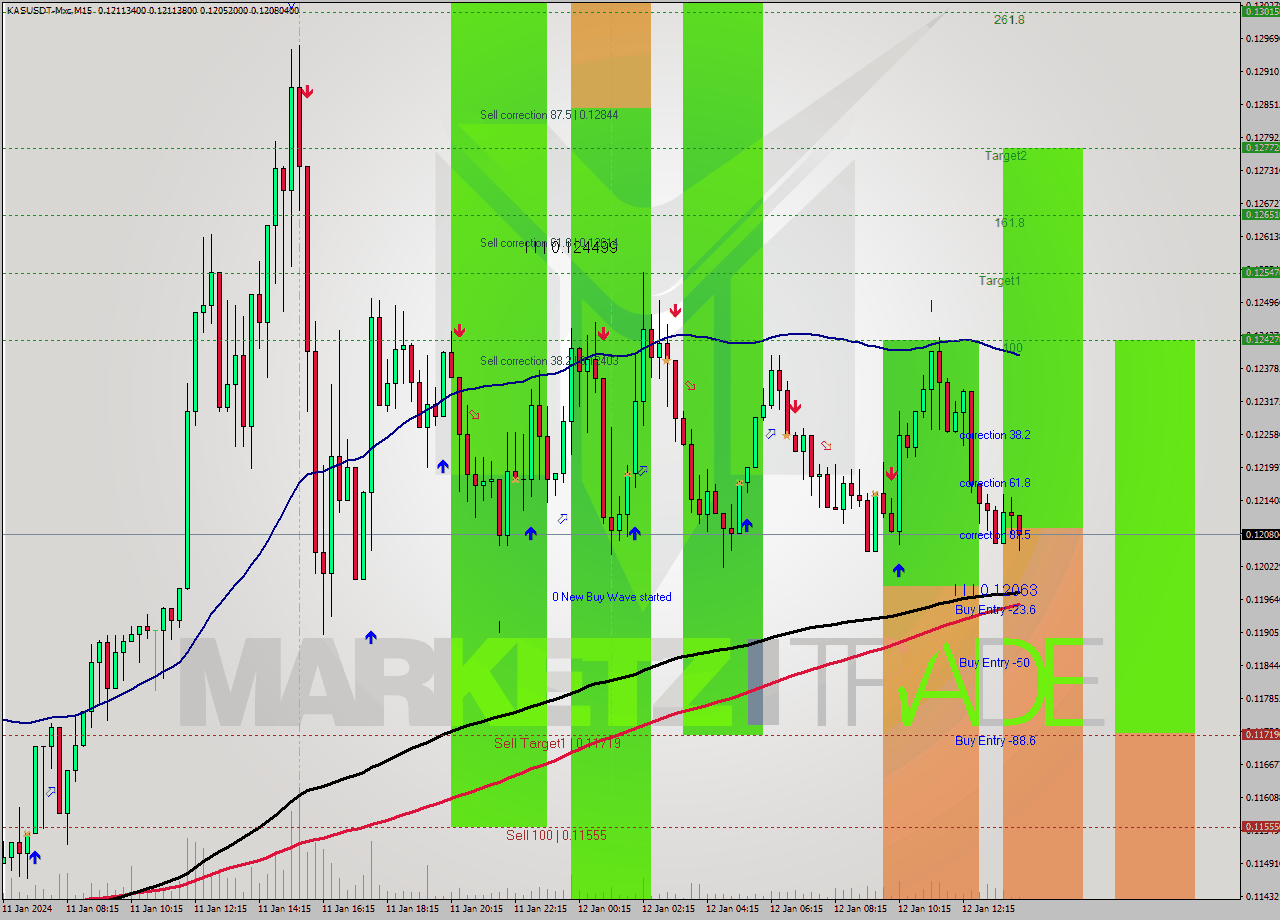Select the 'correction 87.5' blue label
The image size is (1280, 920).
(995, 536)
